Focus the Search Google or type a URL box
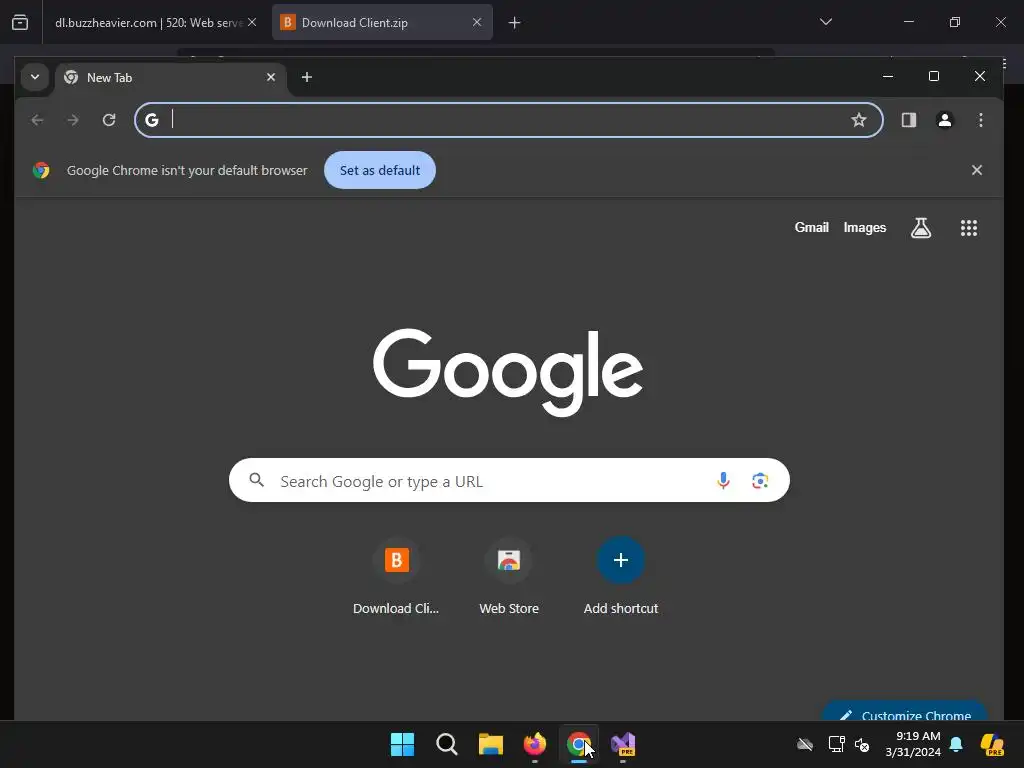The width and height of the screenshot is (1024, 768). 509,481
